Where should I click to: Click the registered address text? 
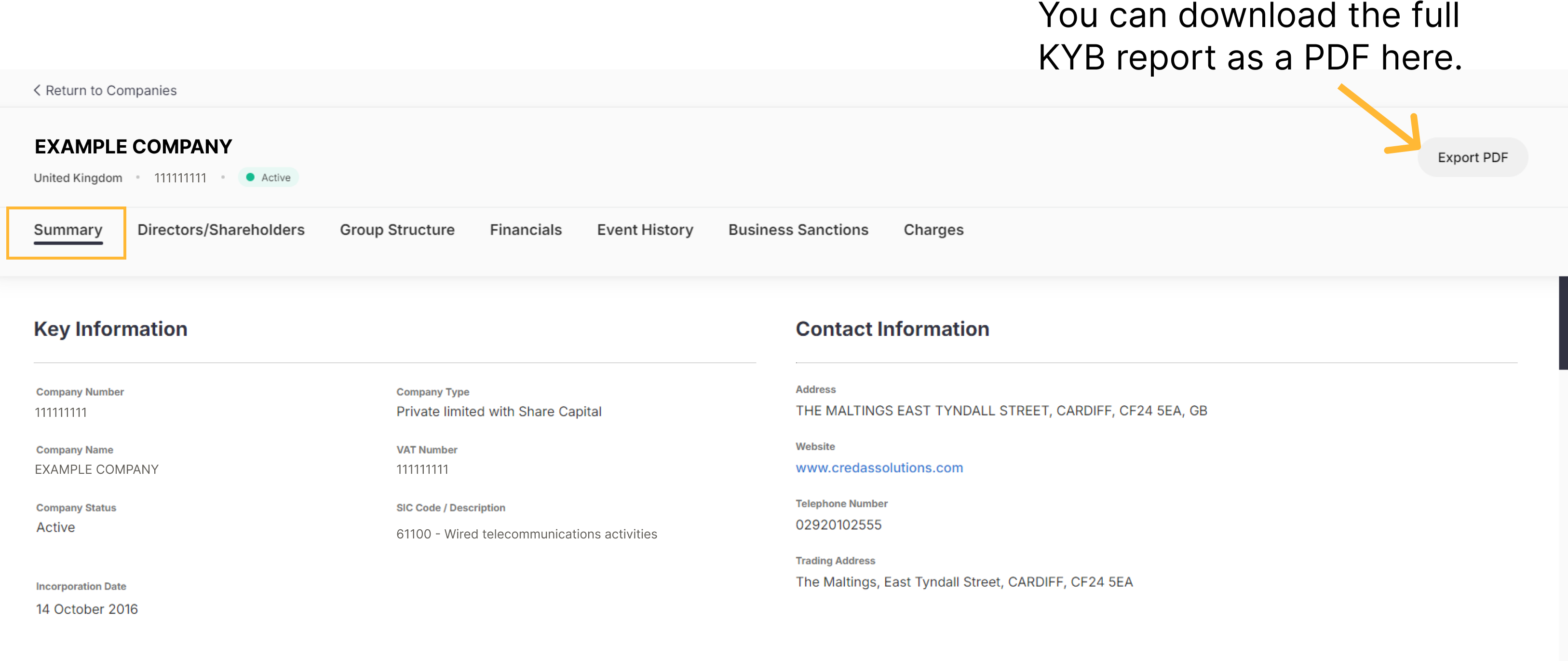[x=1000, y=411]
